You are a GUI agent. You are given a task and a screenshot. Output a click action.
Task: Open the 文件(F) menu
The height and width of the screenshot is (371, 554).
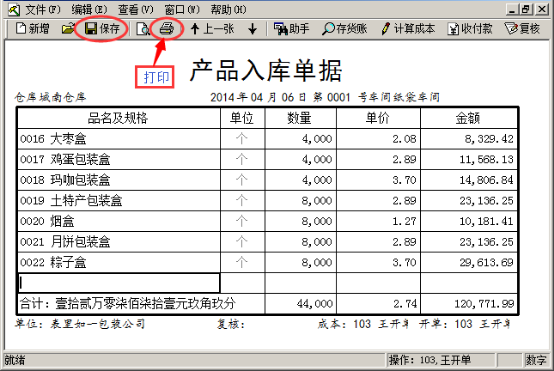tap(43, 10)
